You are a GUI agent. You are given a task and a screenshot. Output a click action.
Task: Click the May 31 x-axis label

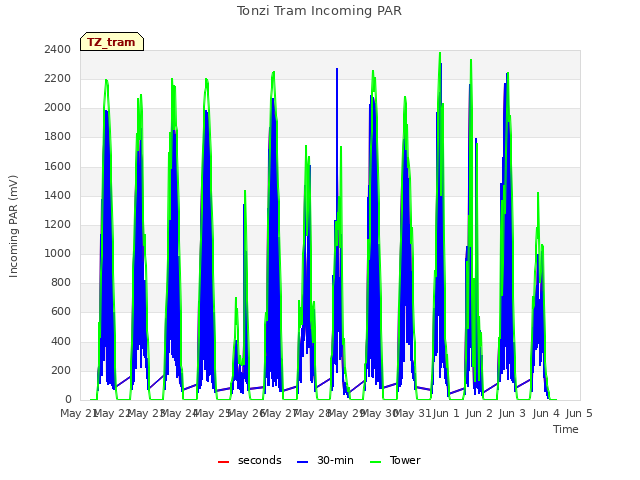(413, 413)
